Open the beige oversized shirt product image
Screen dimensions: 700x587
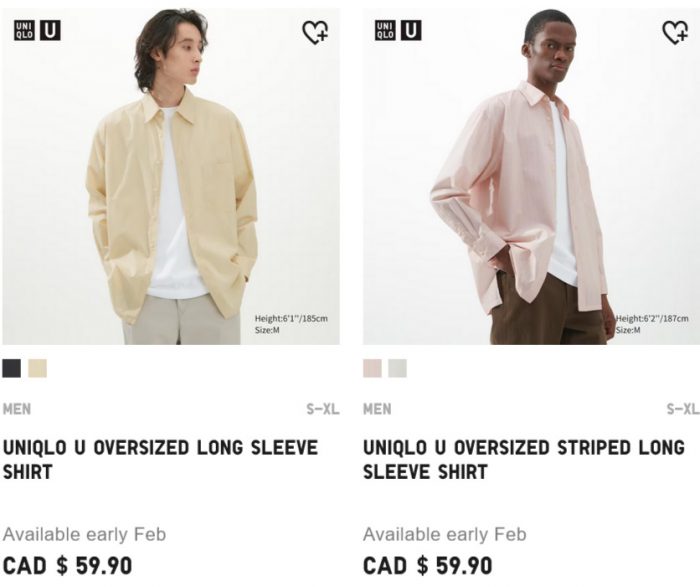point(171,176)
